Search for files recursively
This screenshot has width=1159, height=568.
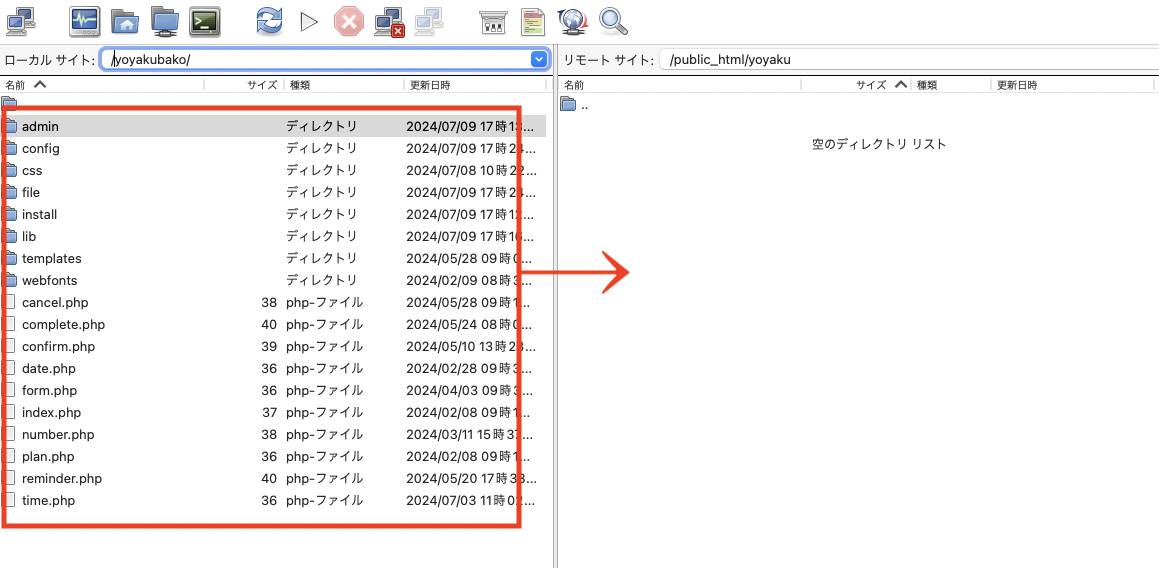(x=613, y=21)
